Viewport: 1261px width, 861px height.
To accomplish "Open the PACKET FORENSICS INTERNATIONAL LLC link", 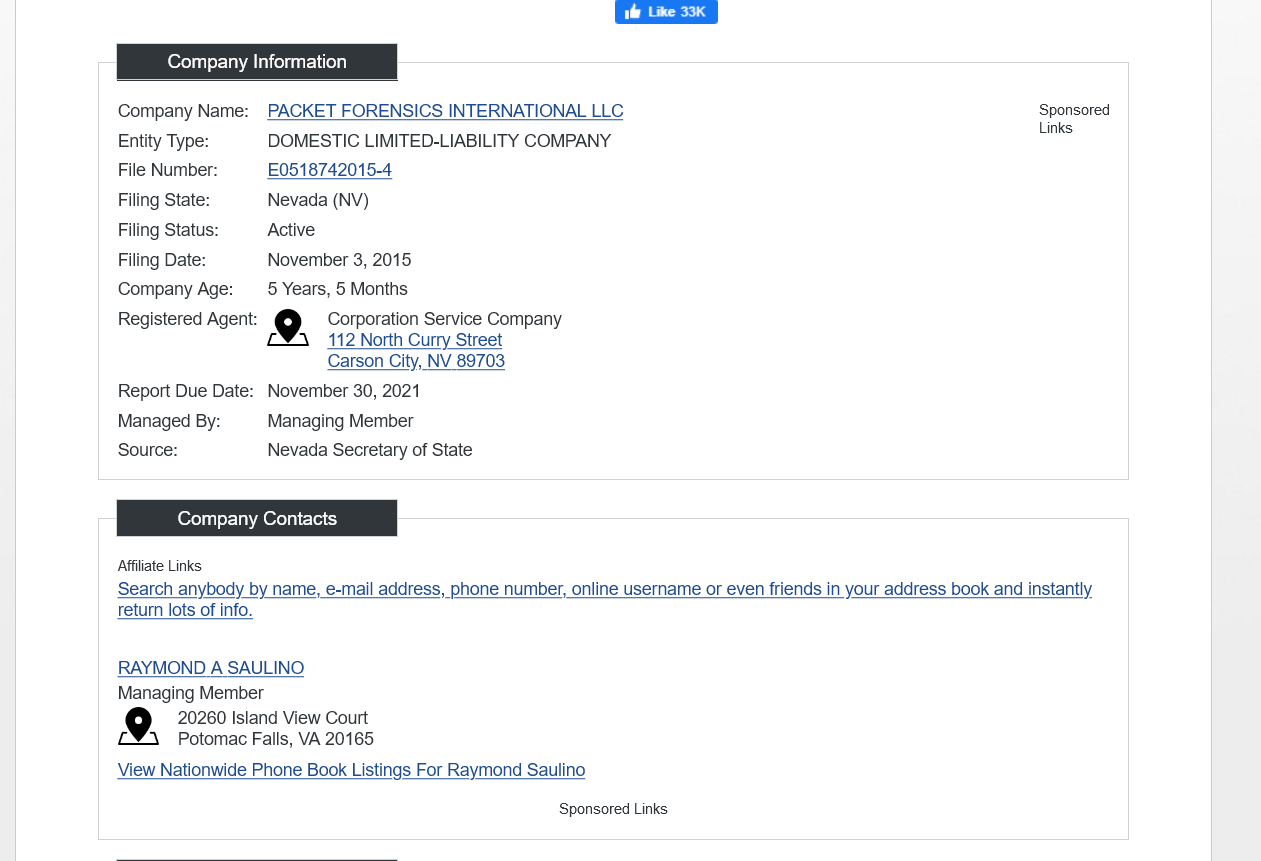I will point(445,111).
